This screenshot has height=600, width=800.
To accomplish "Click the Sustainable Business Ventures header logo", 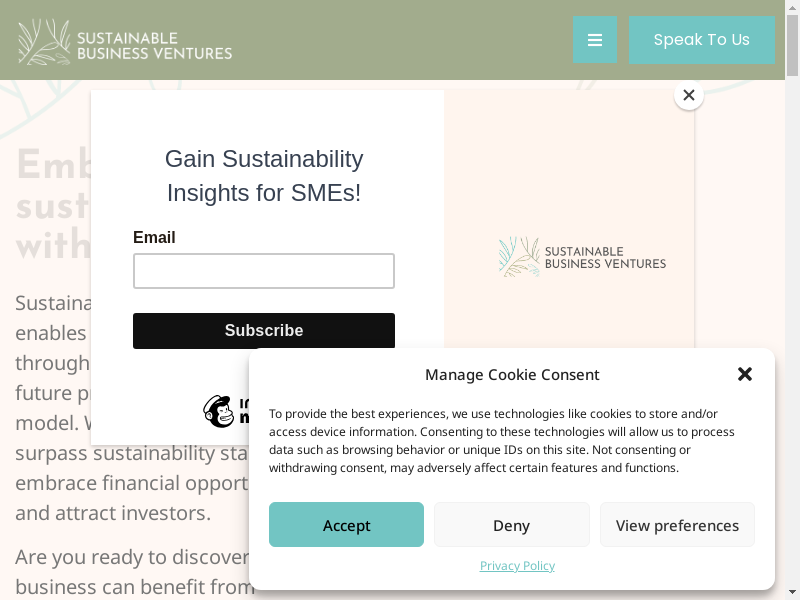I will pos(125,41).
